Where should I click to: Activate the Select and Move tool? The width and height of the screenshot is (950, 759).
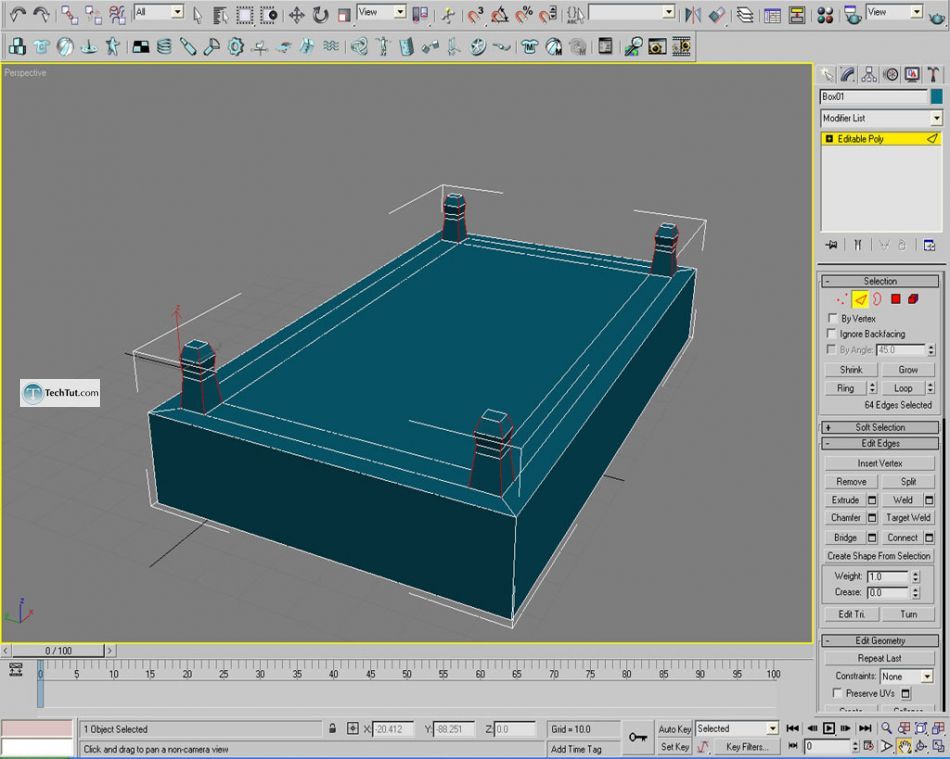pyautogui.click(x=296, y=15)
